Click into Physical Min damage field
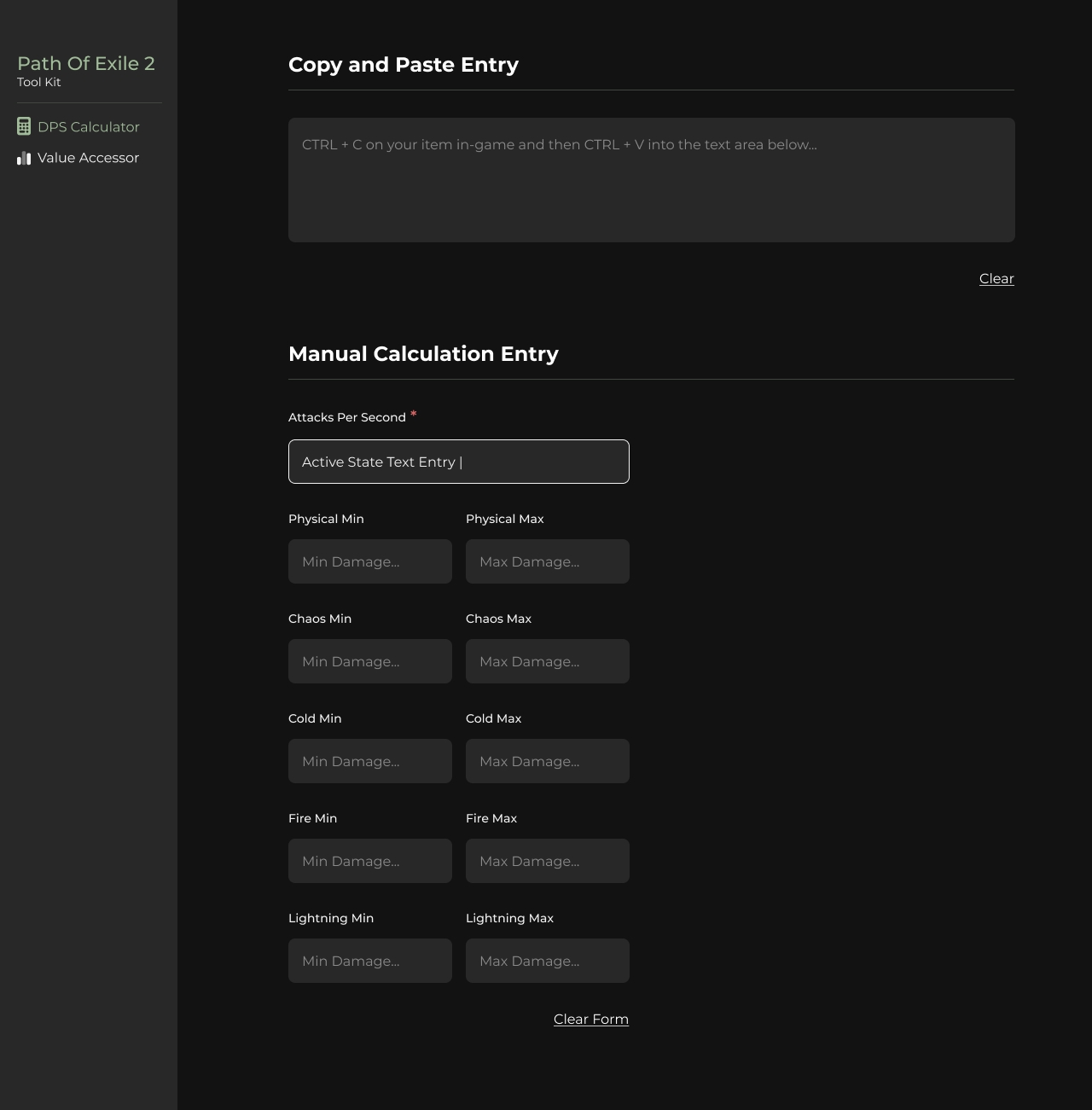The height and width of the screenshot is (1110, 1092). 370,561
